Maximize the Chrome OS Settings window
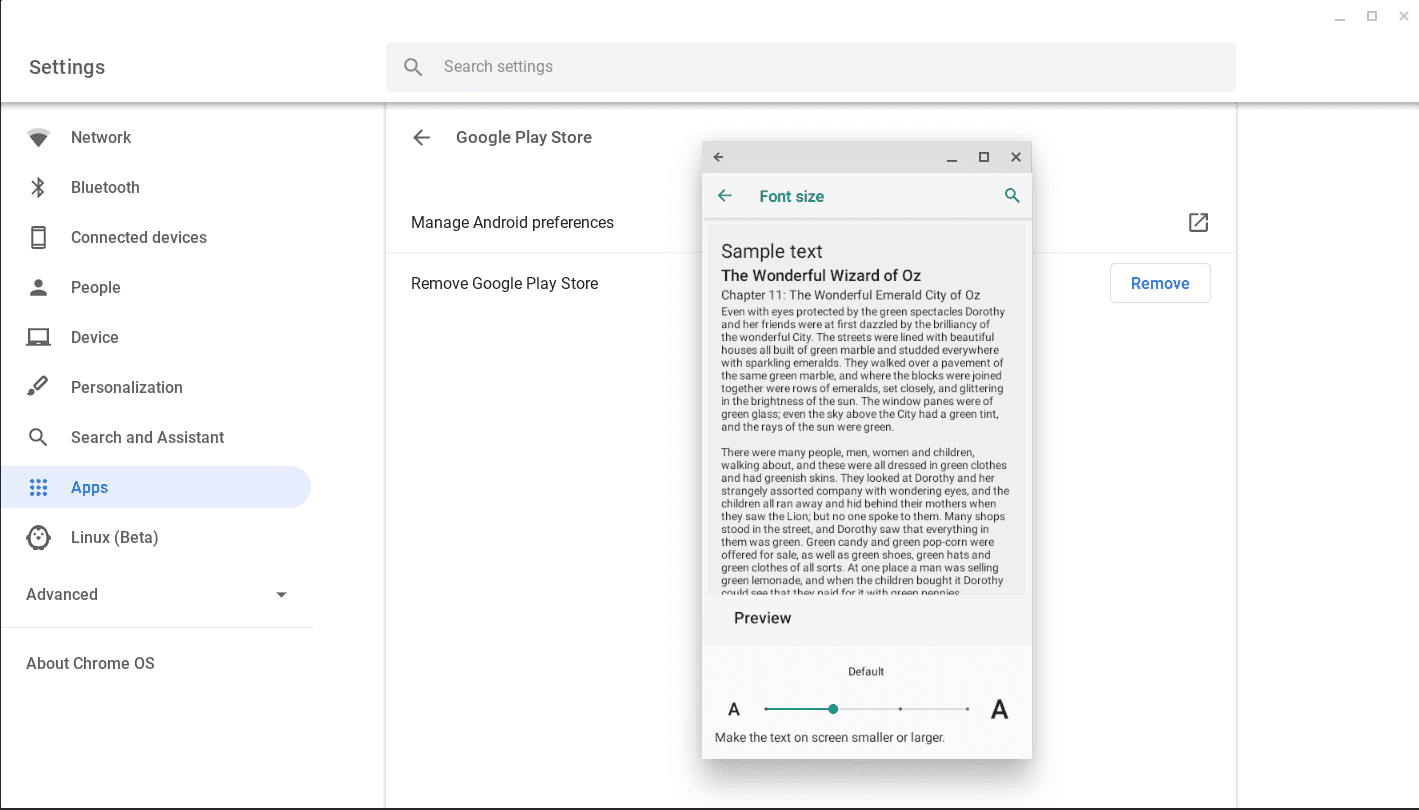Screen dimensions: 1419x810 [x=1372, y=16]
